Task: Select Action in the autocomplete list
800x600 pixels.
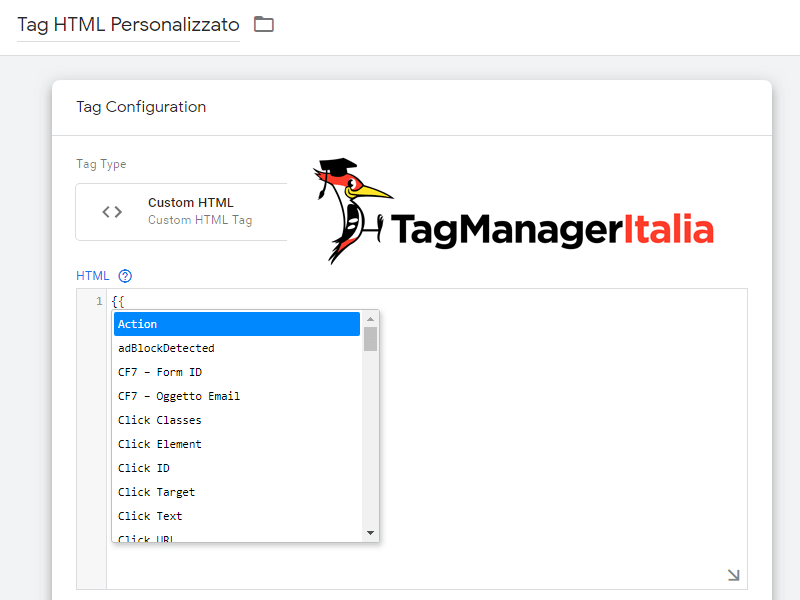Action: [x=237, y=324]
